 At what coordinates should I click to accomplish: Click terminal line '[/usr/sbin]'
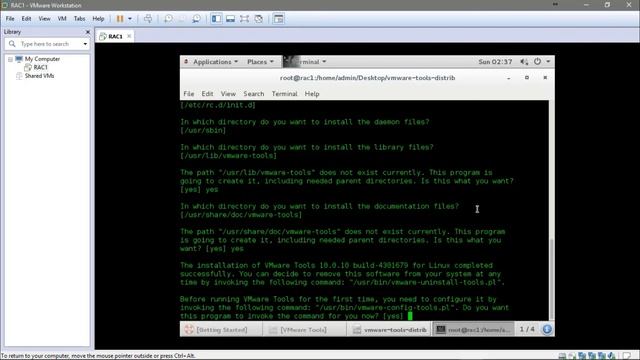coord(203,131)
